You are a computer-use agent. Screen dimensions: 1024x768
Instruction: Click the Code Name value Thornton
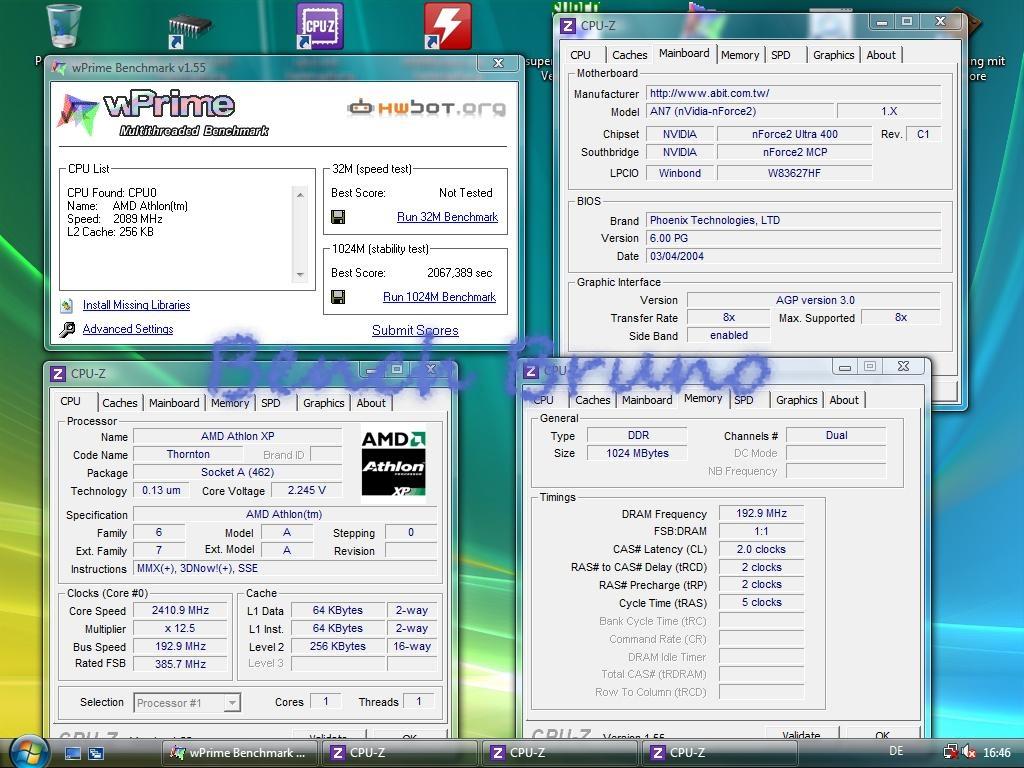(188, 455)
